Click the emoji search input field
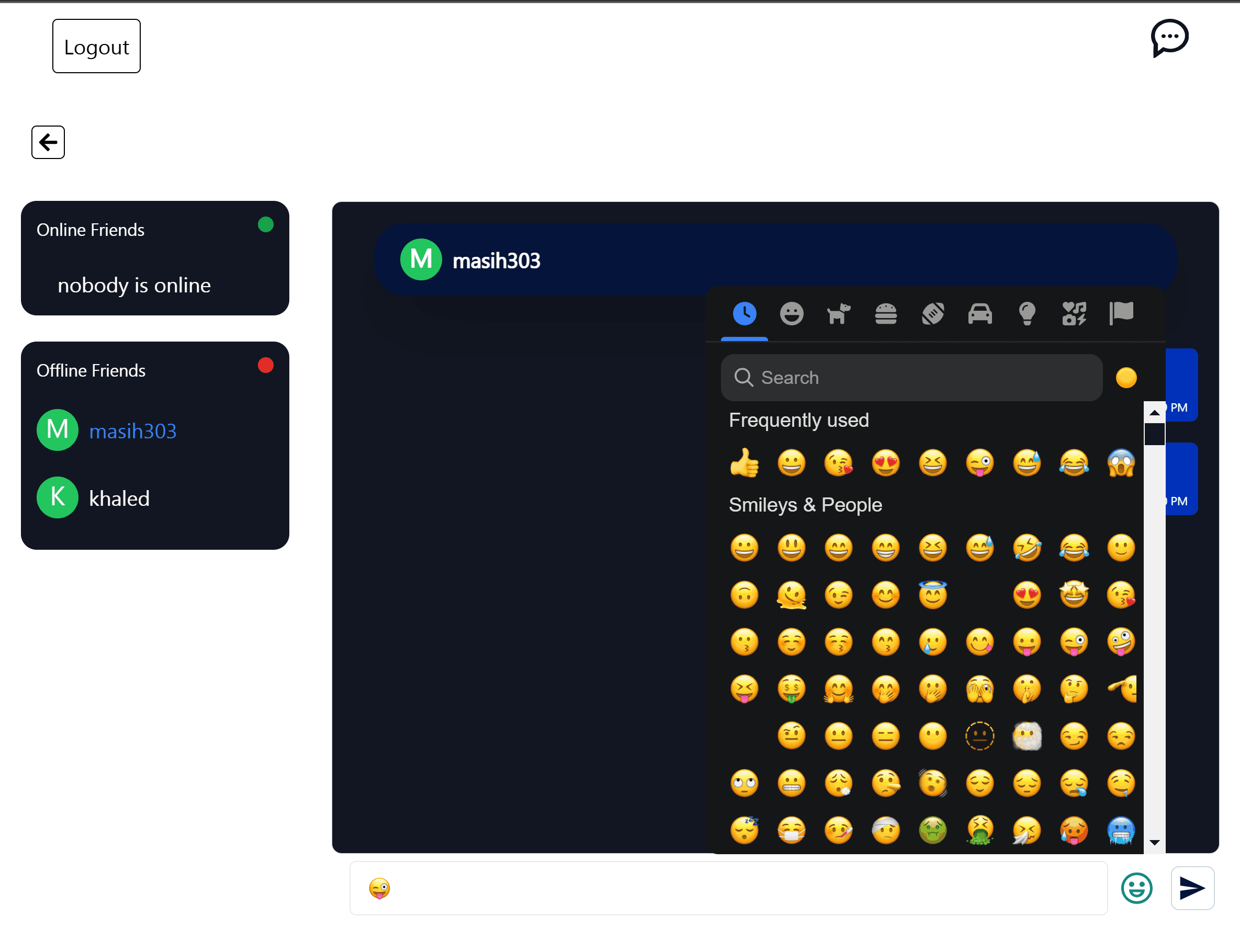The height and width of the screenshot is (952, 1240). (912, 377)
